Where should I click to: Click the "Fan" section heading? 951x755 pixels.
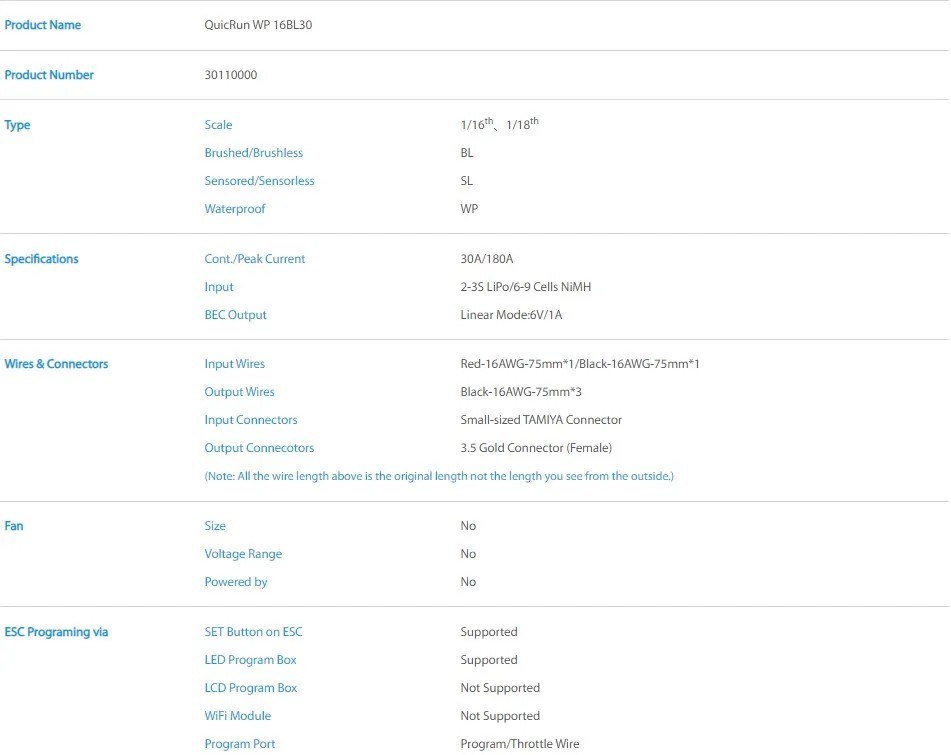(14, 526)
